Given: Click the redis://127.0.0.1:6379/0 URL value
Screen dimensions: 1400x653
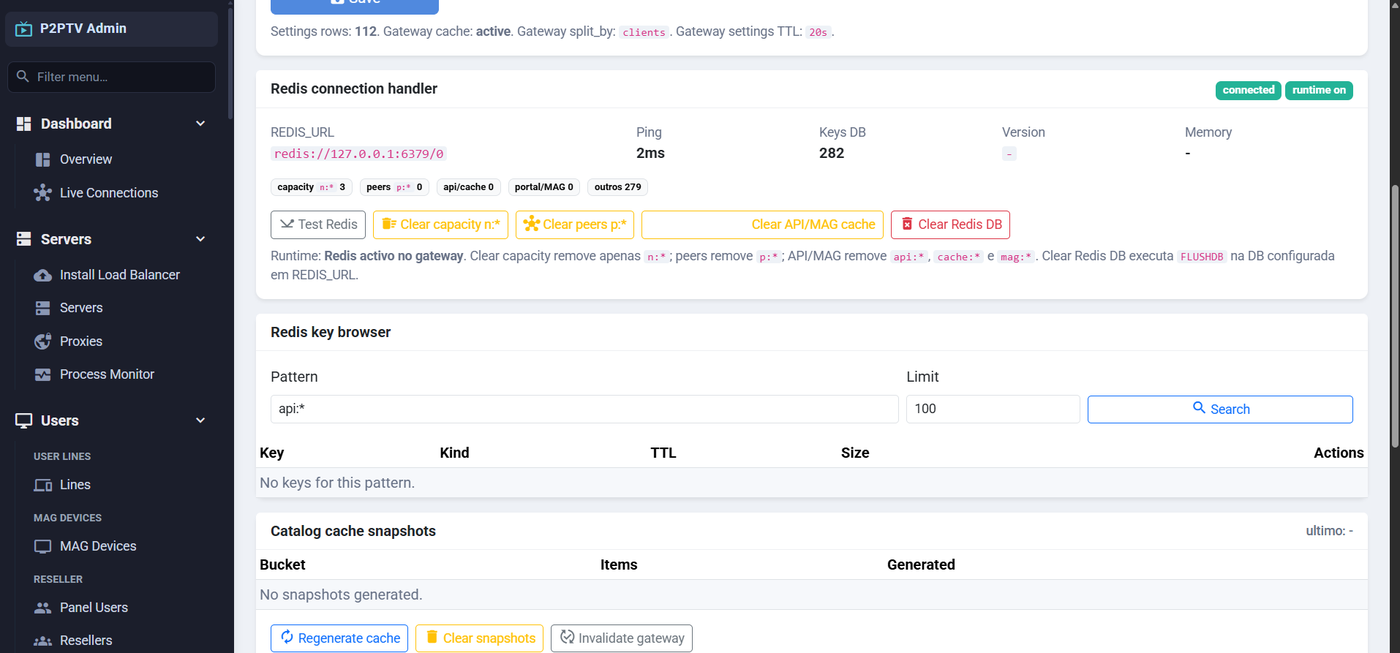Looking at the screenshot, I should (x=359, y=154).
